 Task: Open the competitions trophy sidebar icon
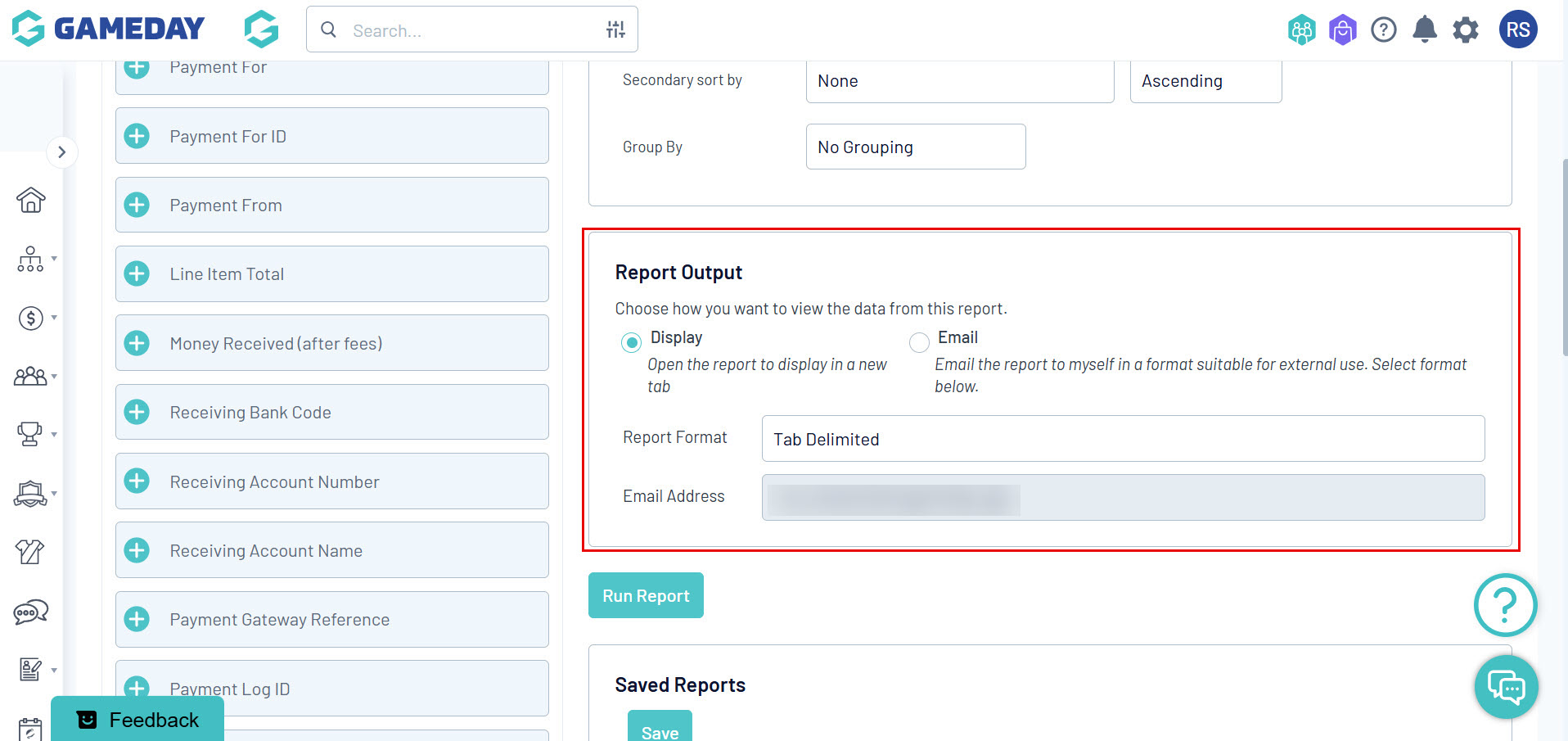point(30,434)
